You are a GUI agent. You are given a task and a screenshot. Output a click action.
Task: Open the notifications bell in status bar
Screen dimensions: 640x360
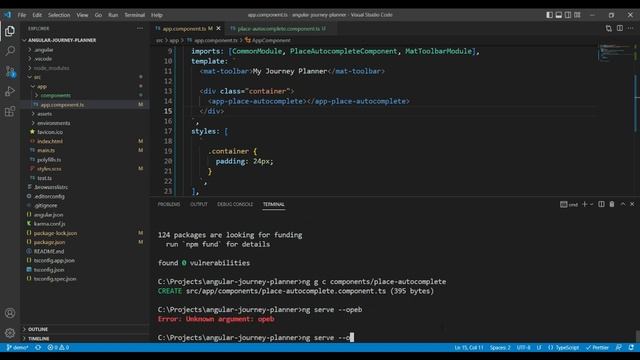(631, 348)
